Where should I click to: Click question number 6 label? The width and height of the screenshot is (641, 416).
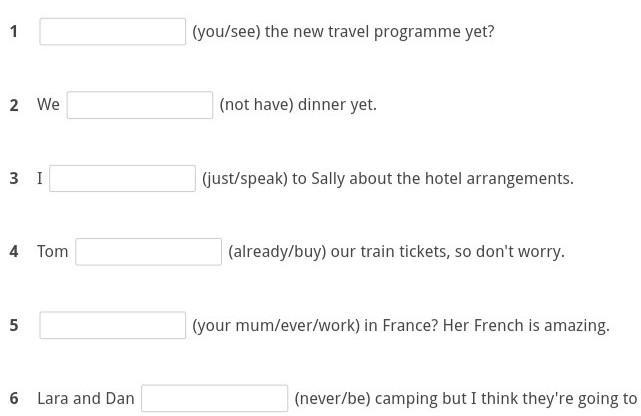14,398
